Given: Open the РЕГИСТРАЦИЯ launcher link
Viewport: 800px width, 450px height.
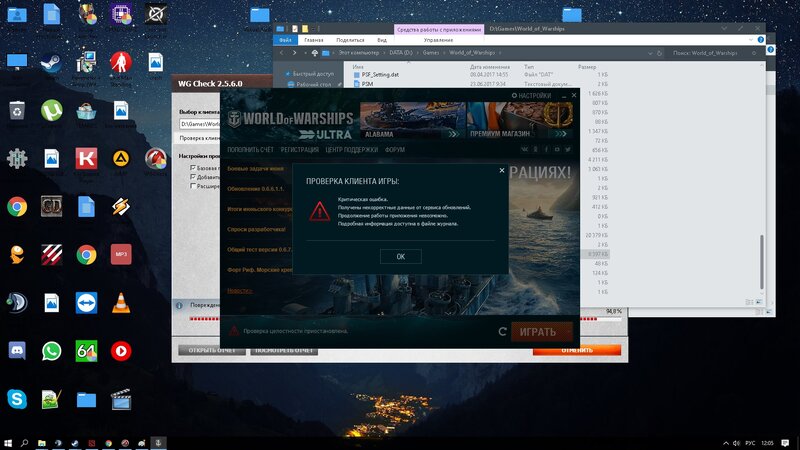Looking at the screenshot, I should (299, 149).
